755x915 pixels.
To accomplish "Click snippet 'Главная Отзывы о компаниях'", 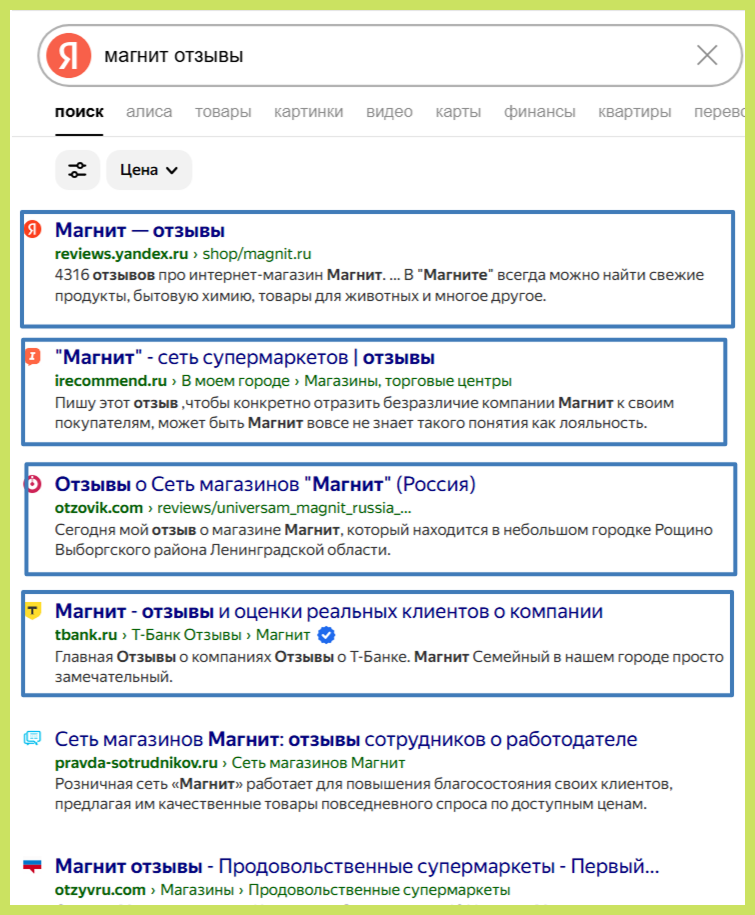I will tap(389, 667).
